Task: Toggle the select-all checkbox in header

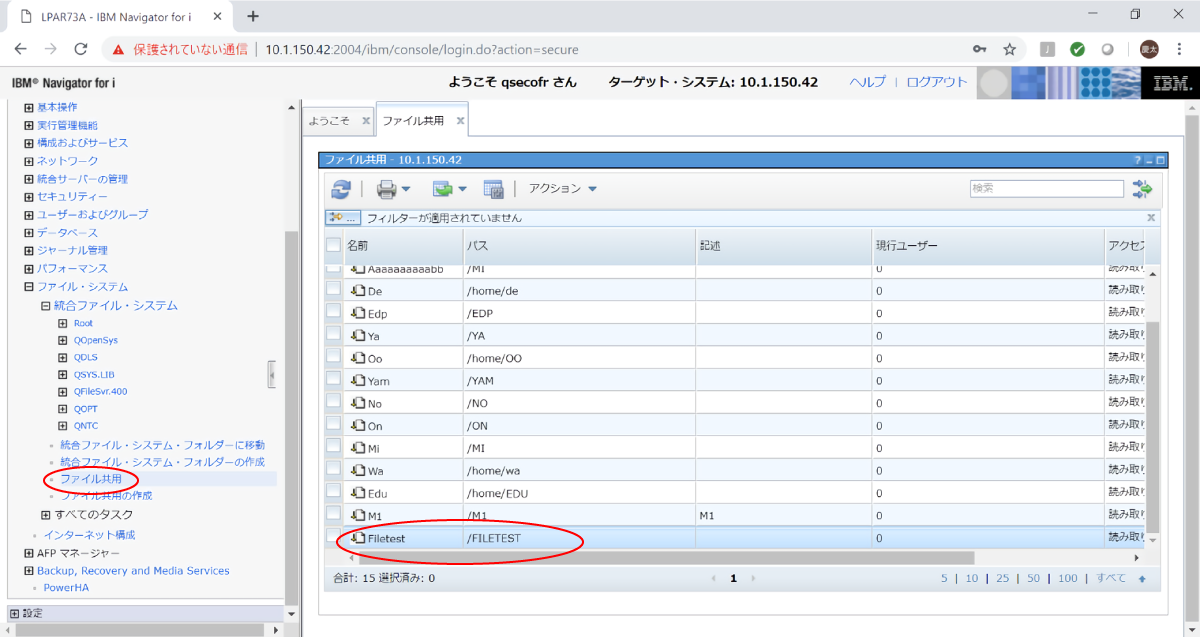Action: pos(333,245)
